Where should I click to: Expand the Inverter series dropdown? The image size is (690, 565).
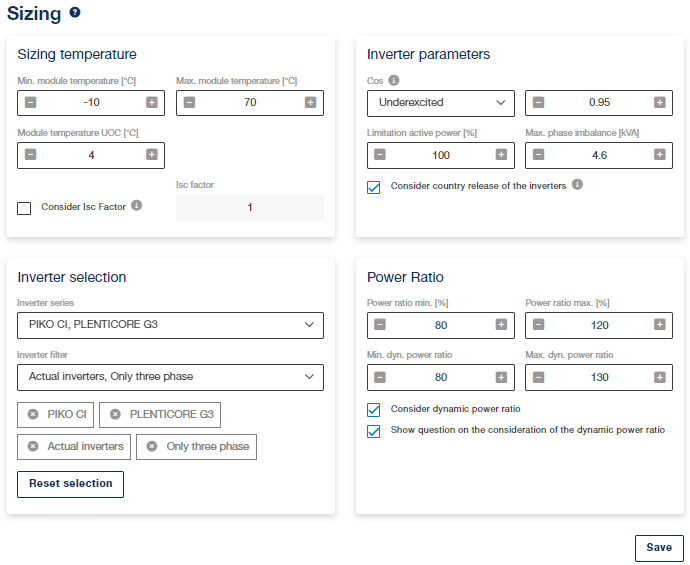tap(170, 326)
